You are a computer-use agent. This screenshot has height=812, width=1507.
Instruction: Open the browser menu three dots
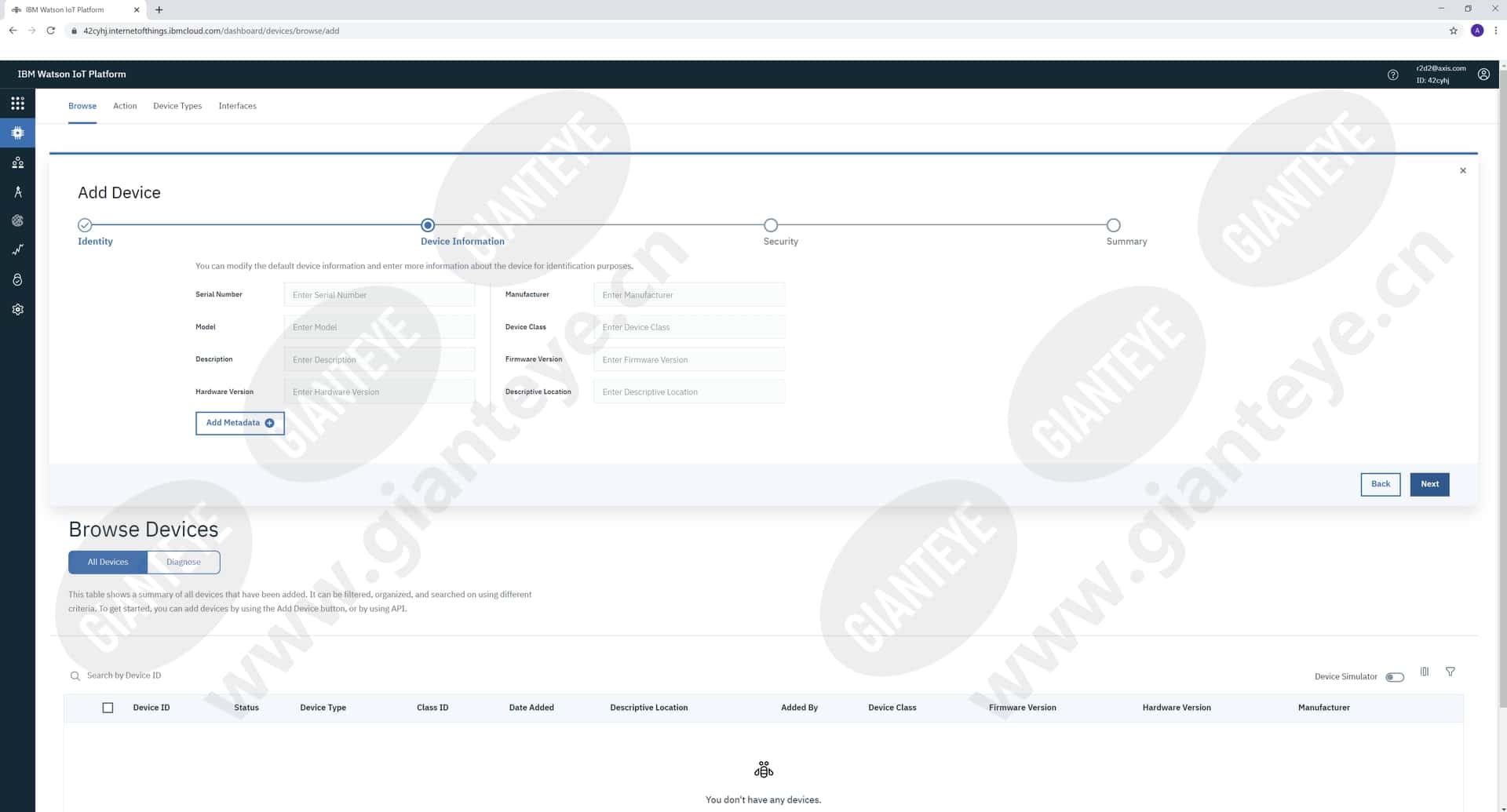(x=1496, y=31)
